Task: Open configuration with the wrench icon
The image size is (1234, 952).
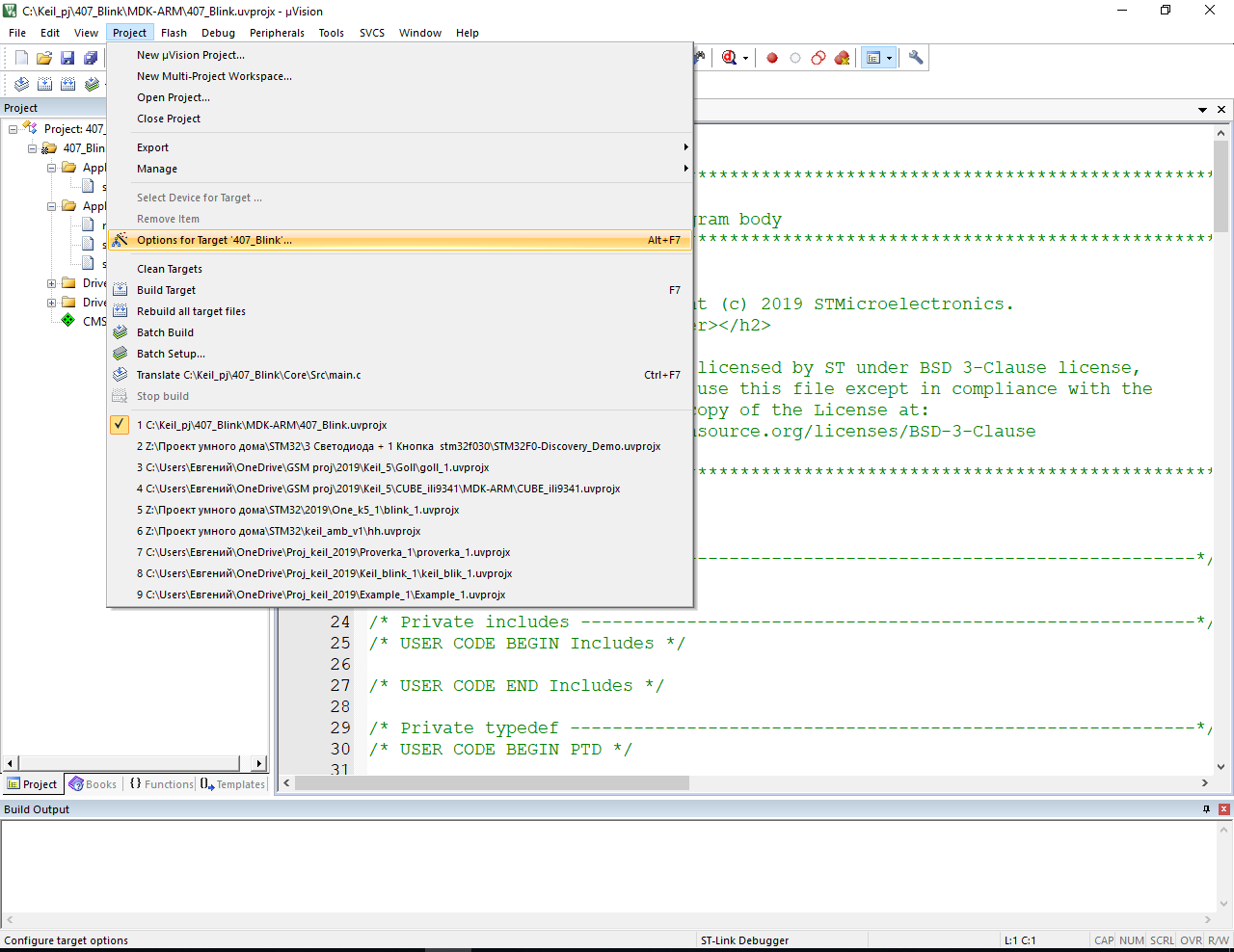Action: pos(916,58)
